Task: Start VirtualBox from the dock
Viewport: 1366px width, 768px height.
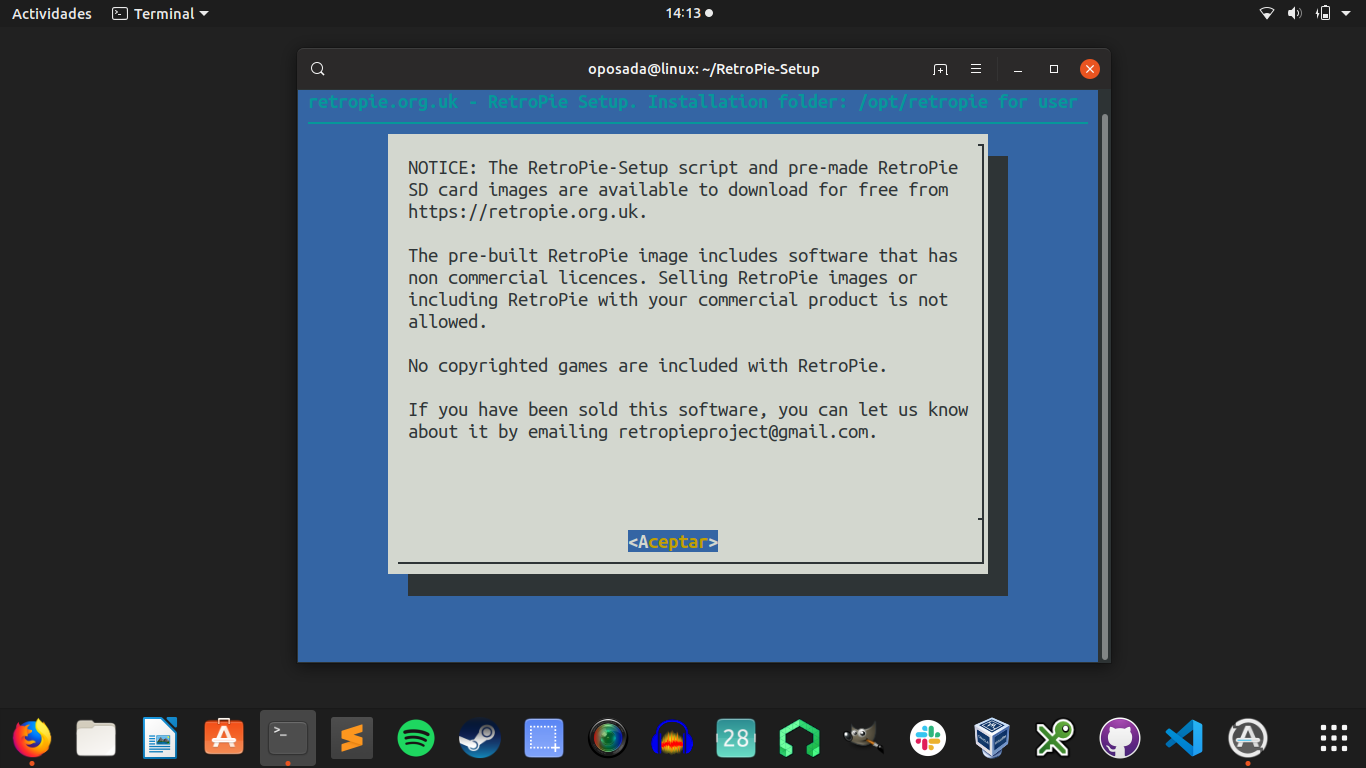Action: pyautogui.click(x=991, y=738)
